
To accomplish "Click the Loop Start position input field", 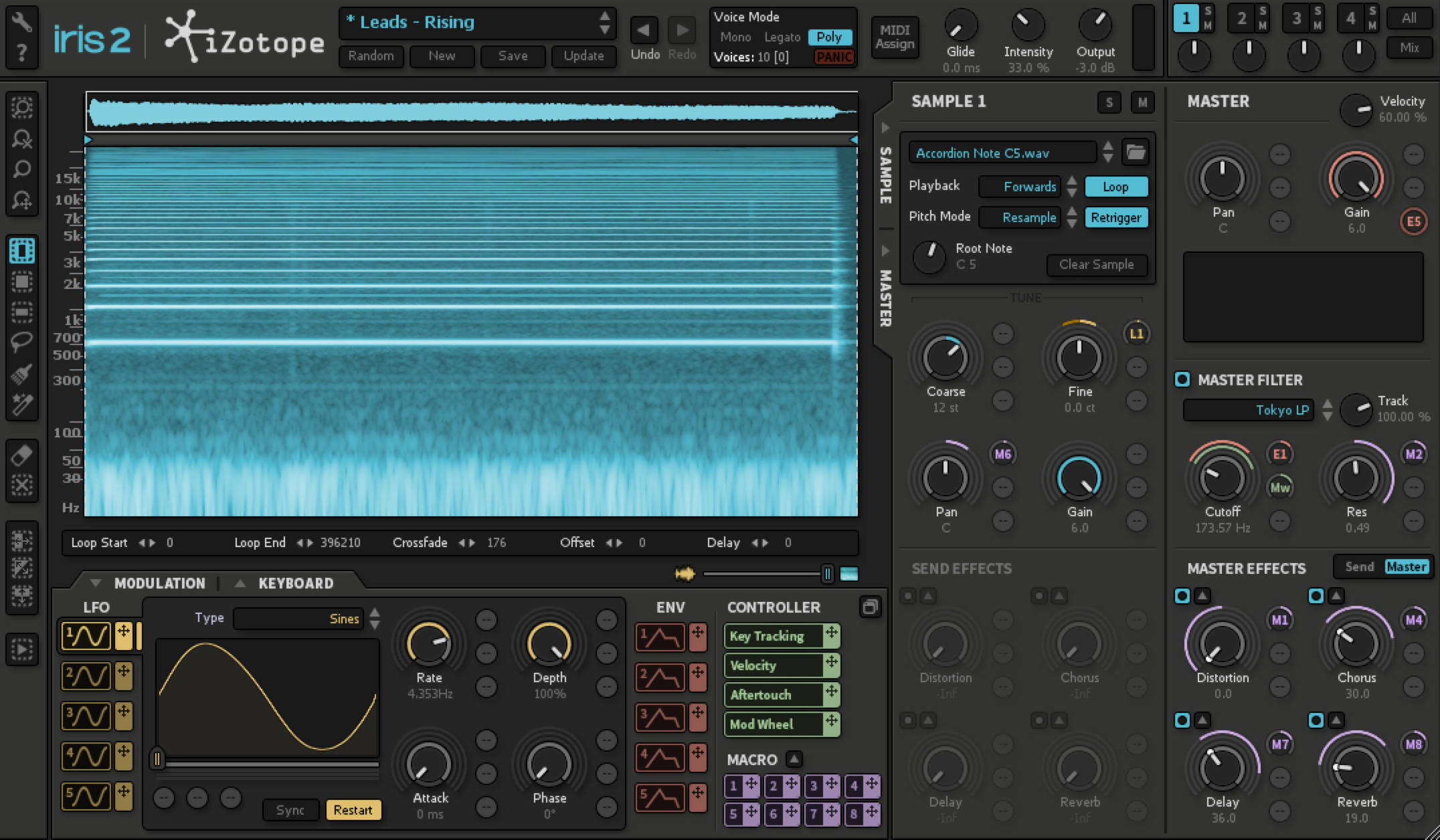I will coord(169,542).
